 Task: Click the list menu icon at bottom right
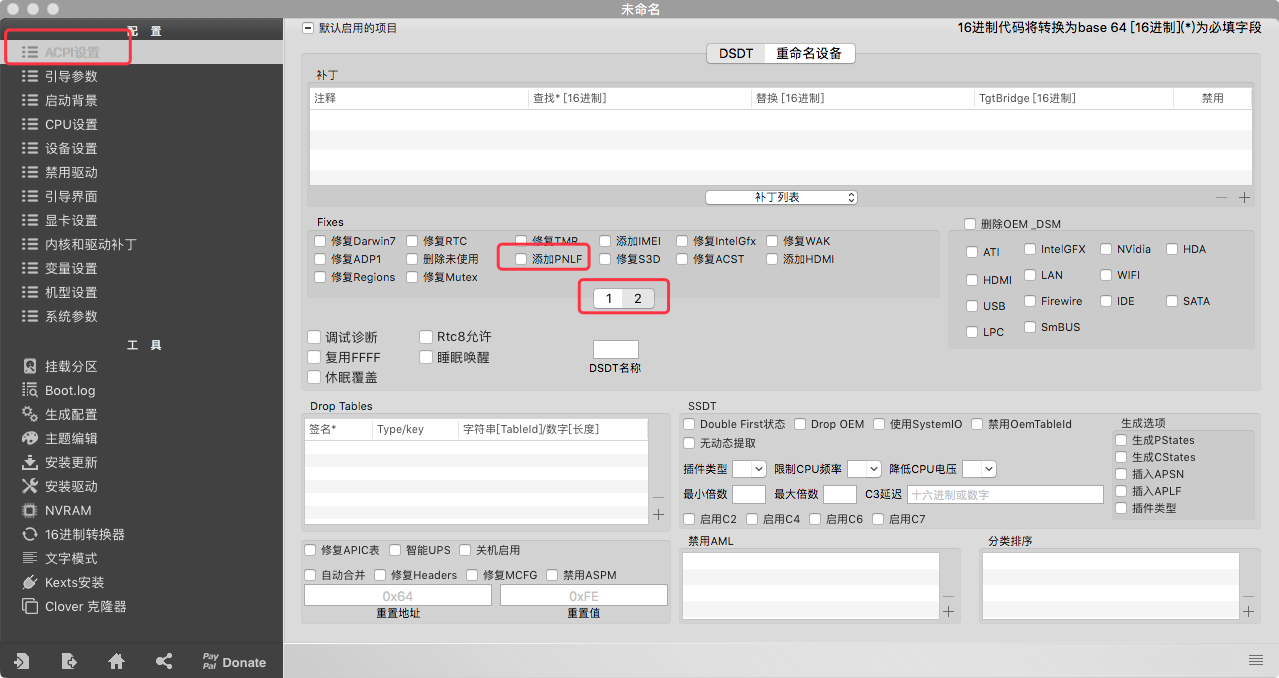pos(1256,660)
